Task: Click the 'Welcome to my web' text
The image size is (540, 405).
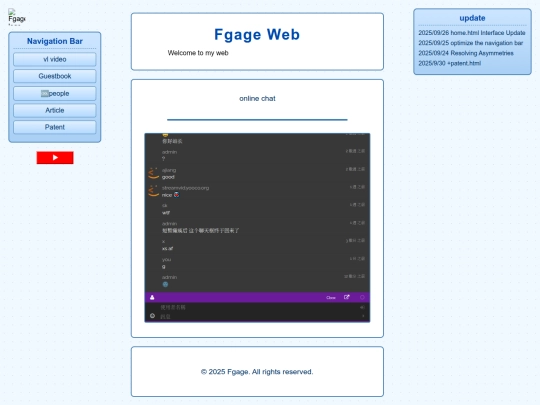Action: 198,53
